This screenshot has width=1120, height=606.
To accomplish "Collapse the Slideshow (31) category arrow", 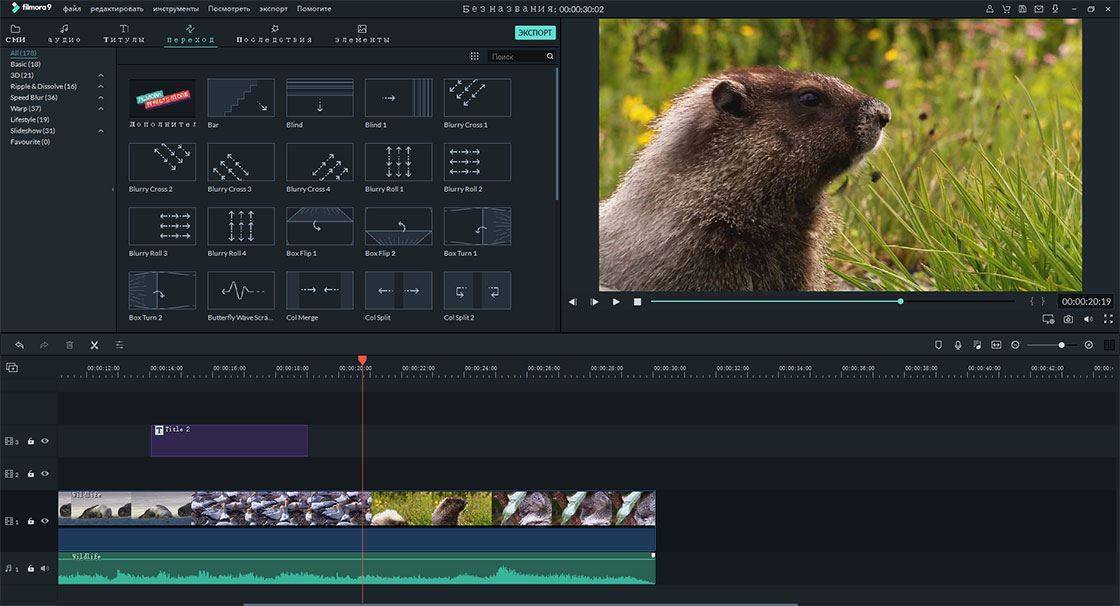I will coord(101,131).
